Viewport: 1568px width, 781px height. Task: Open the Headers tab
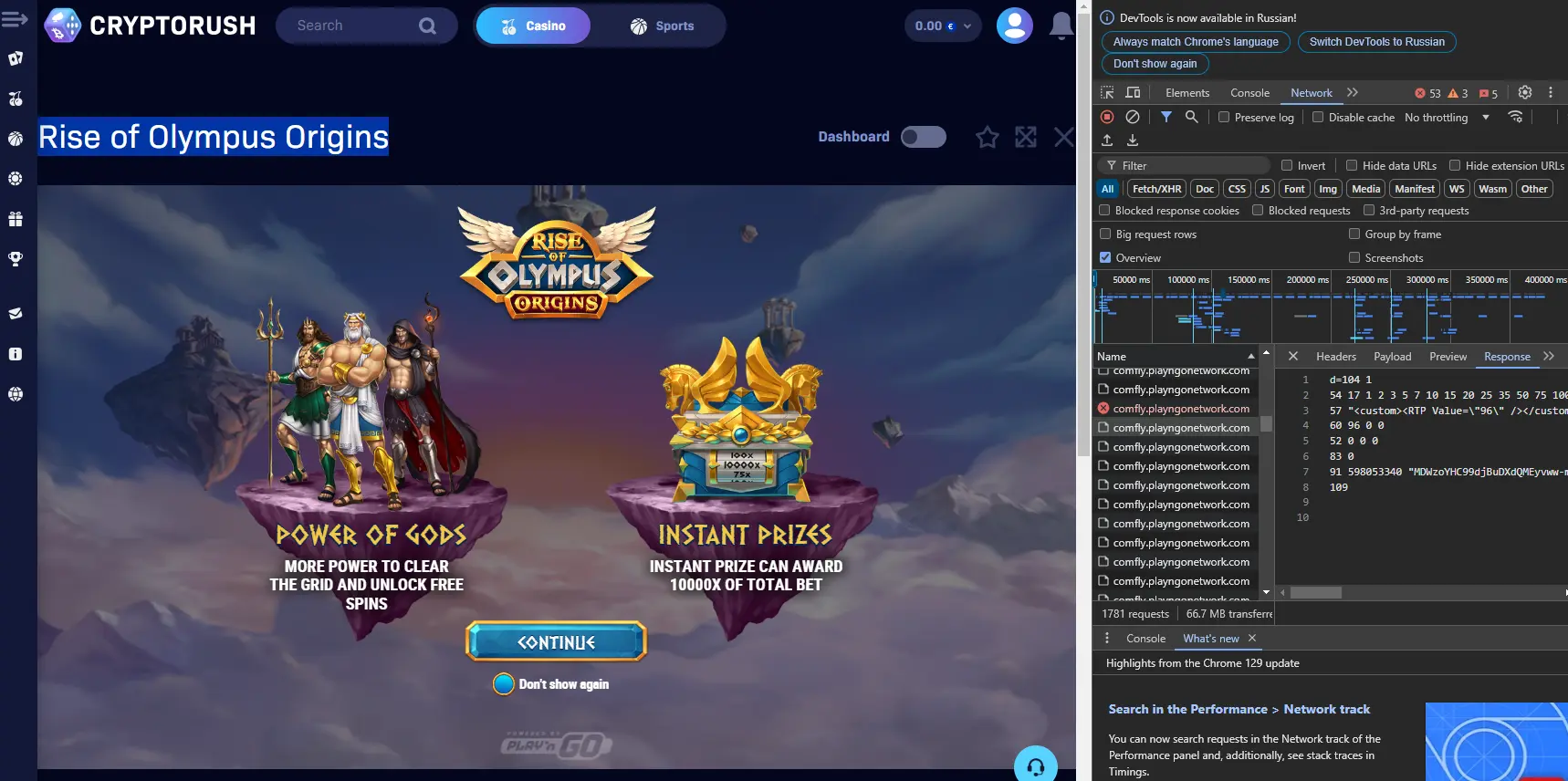[1336, 357]
